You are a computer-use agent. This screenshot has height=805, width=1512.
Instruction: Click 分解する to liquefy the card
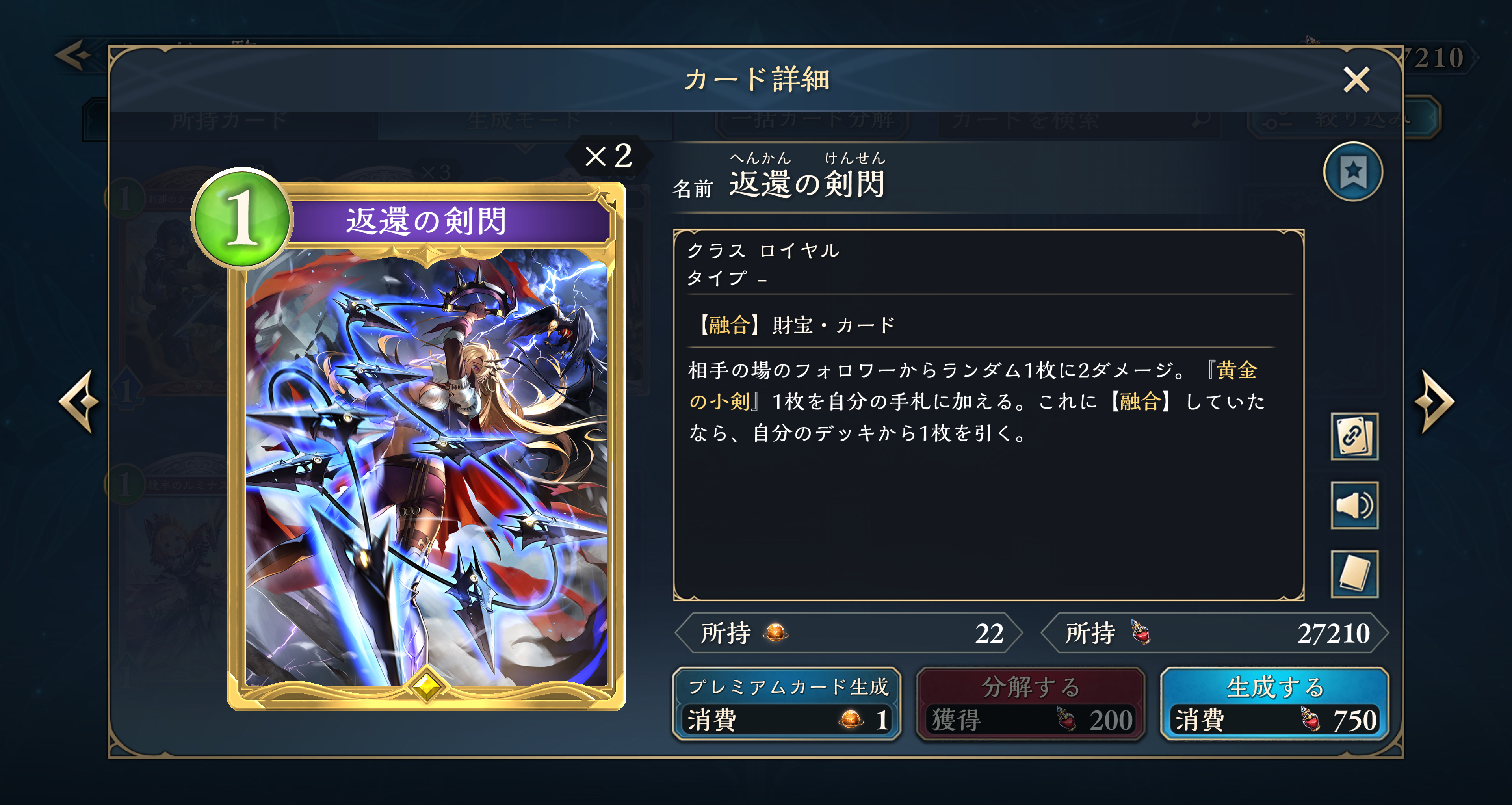pos(1031,703)
